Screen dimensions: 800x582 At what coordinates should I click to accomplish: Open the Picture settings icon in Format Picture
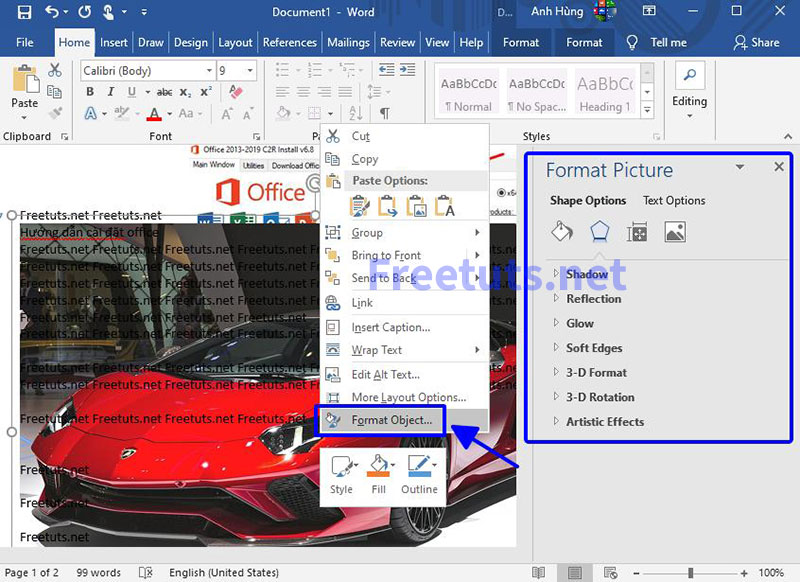tap(675, 231)
